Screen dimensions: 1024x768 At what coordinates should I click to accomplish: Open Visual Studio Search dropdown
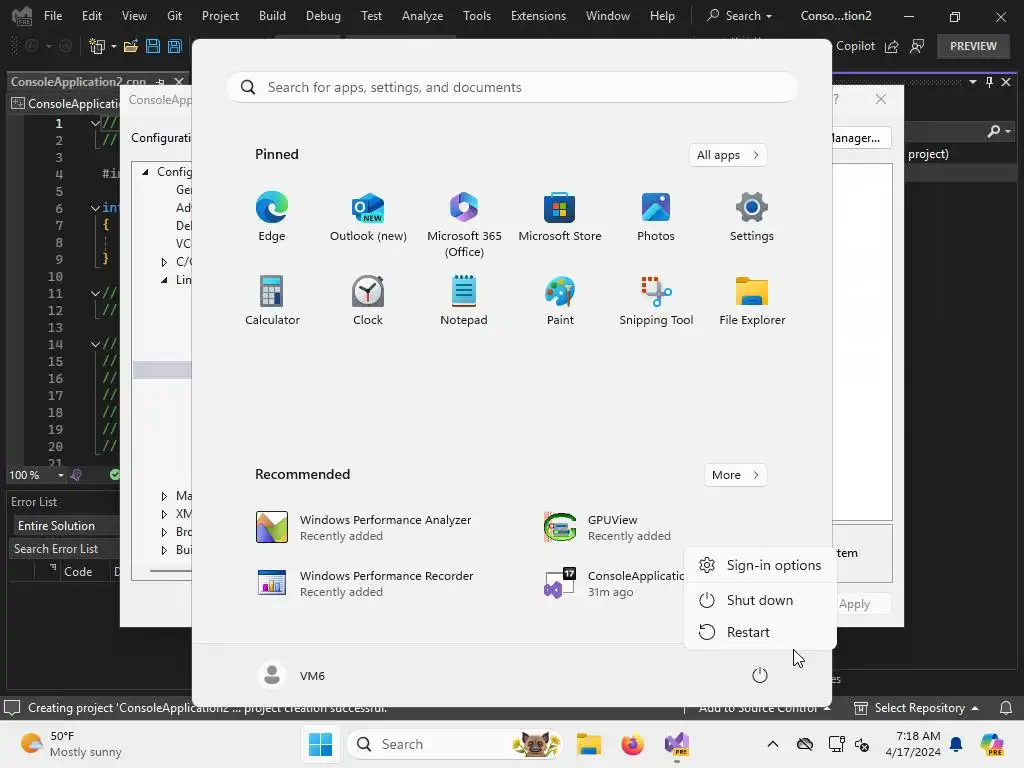(739, 16)
